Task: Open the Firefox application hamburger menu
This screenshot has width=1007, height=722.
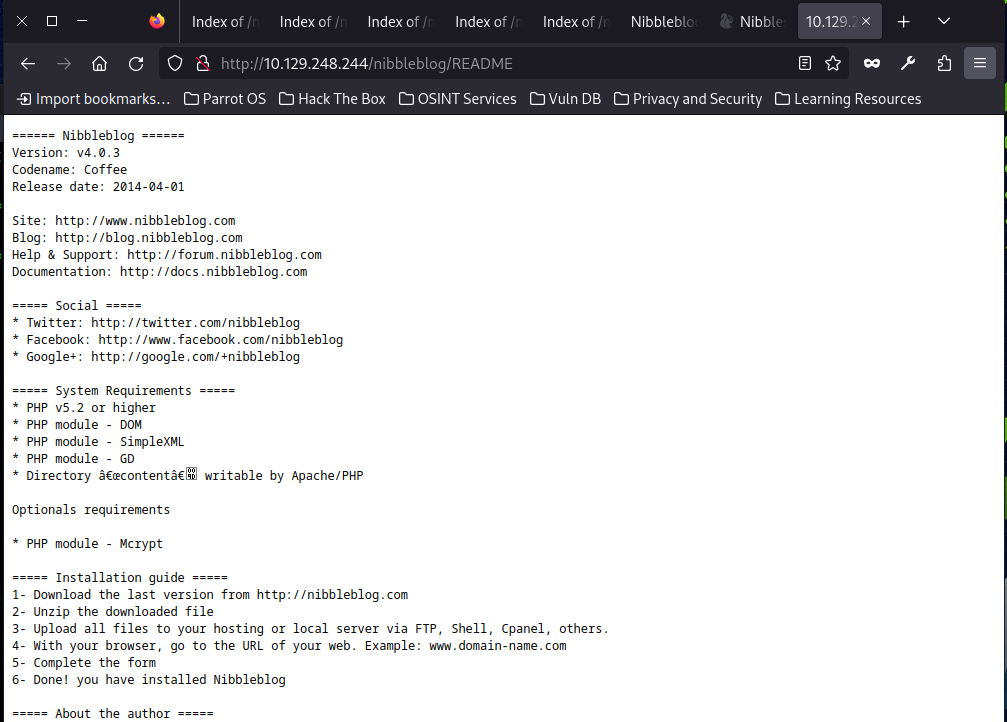Action: pyautogui.click(x=979, y=63)
